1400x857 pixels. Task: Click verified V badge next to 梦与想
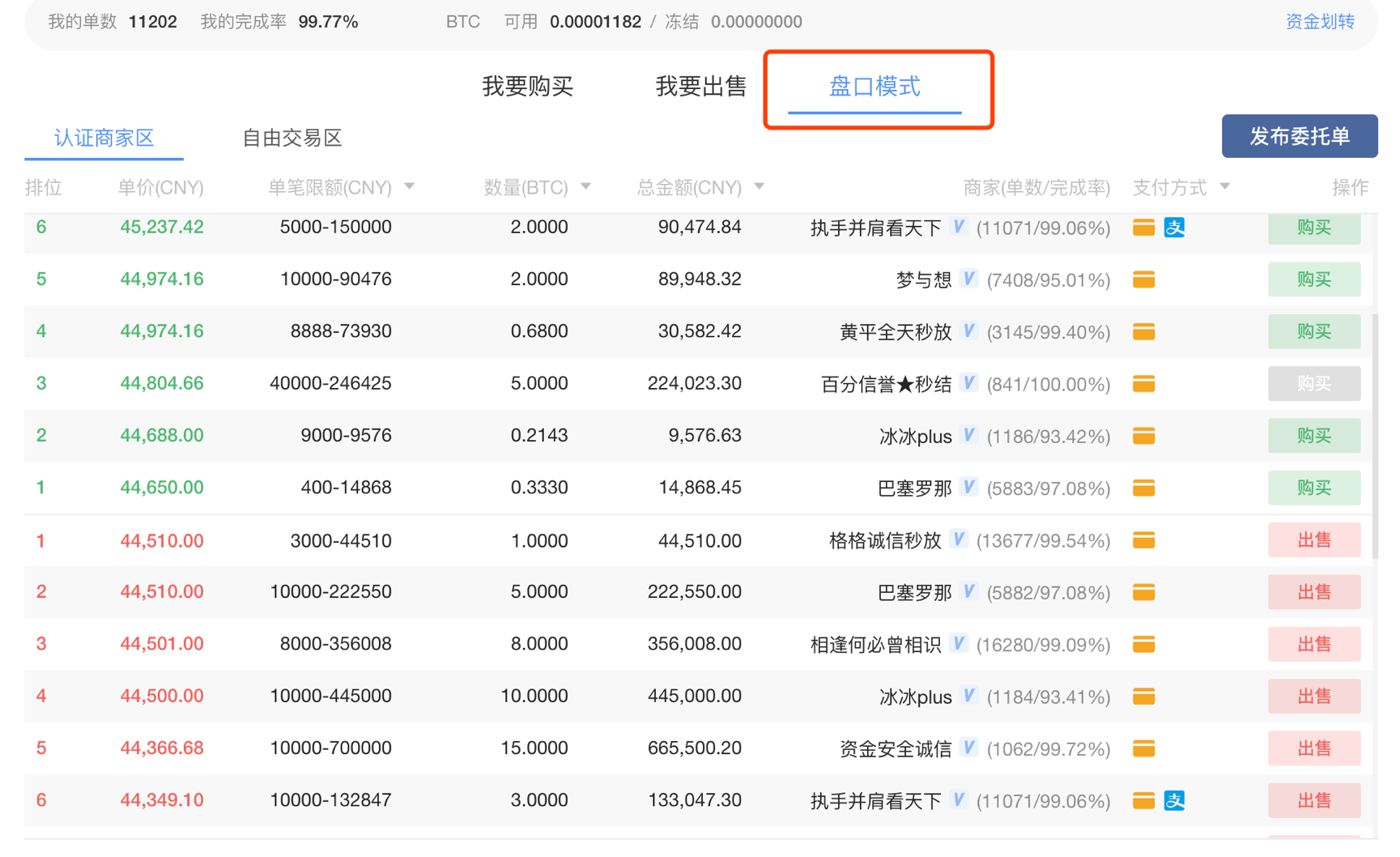tap(968, 279)
